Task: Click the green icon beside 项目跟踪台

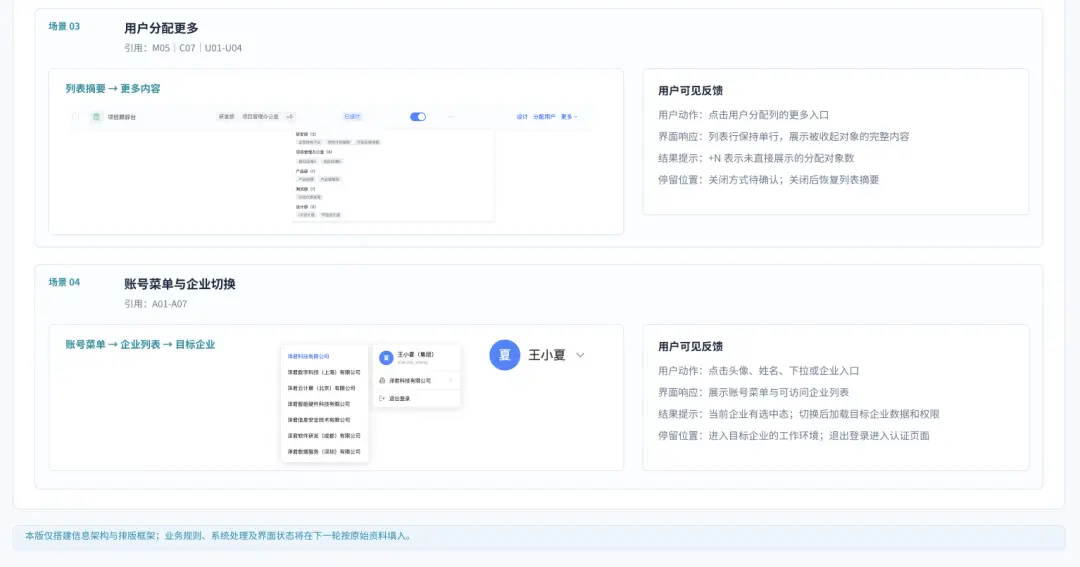Action: point(96,117)
